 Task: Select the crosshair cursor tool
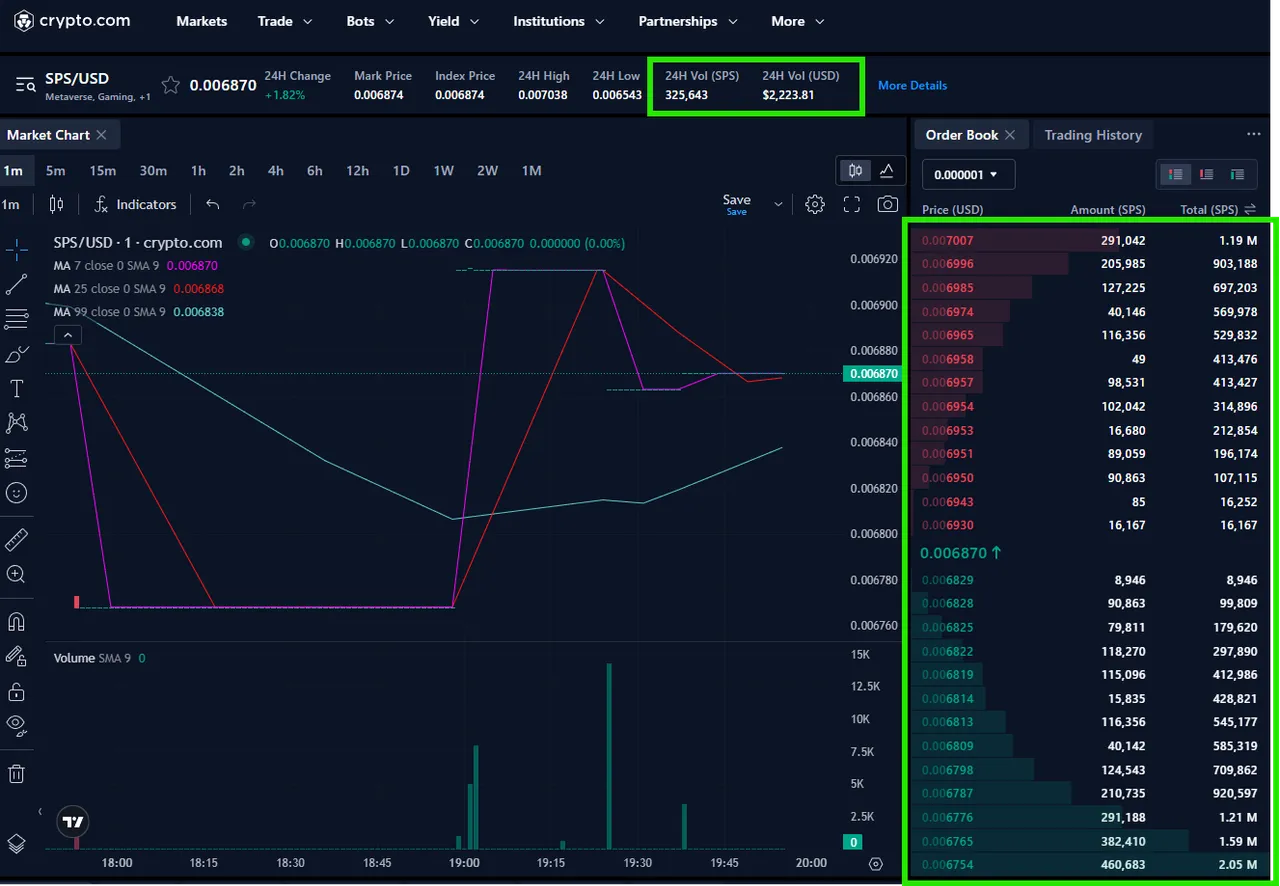pyautogui.click(x=16, y=250)
